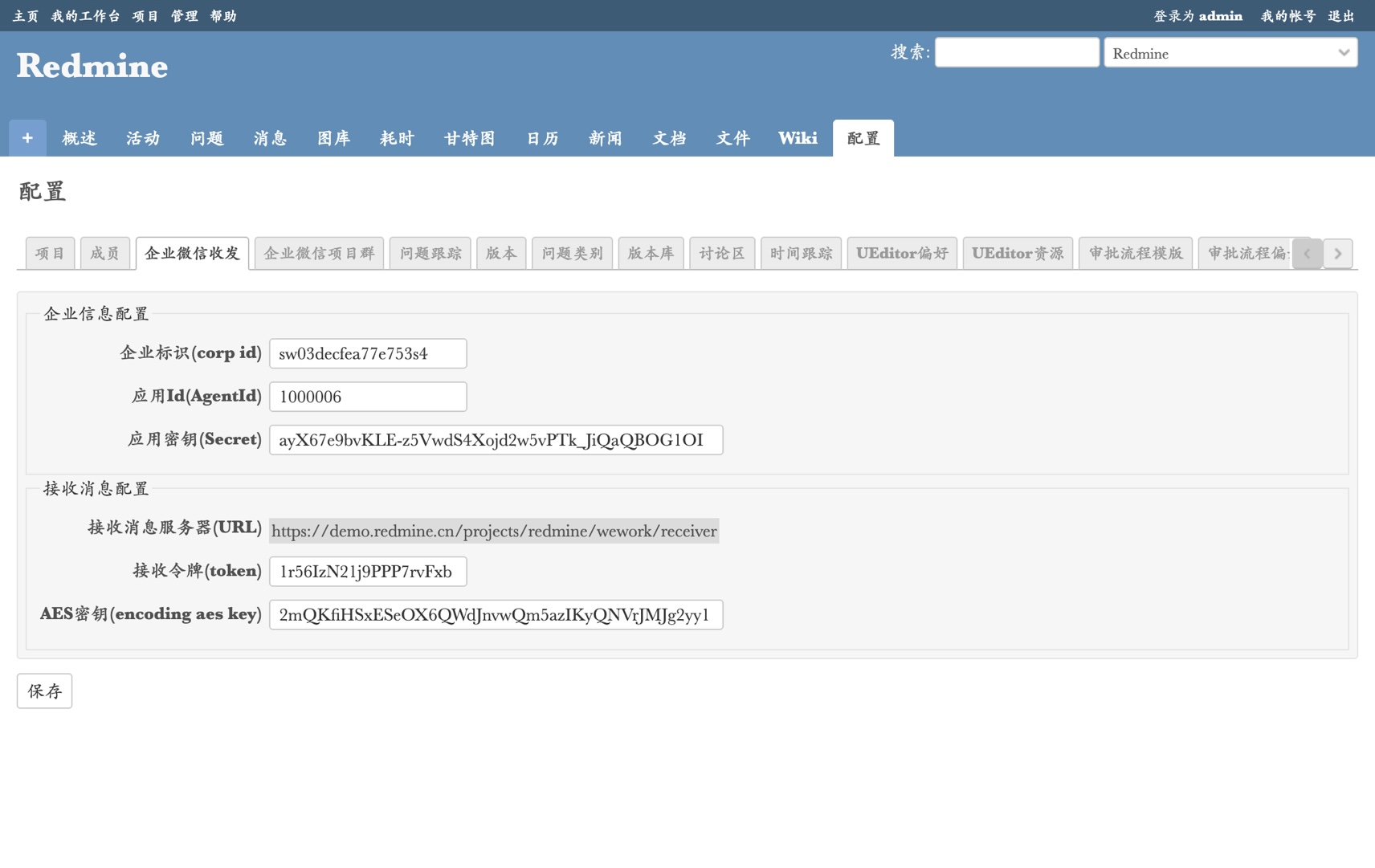Click the AES密钥 label
1375x868 pixels.
point(151,614)
